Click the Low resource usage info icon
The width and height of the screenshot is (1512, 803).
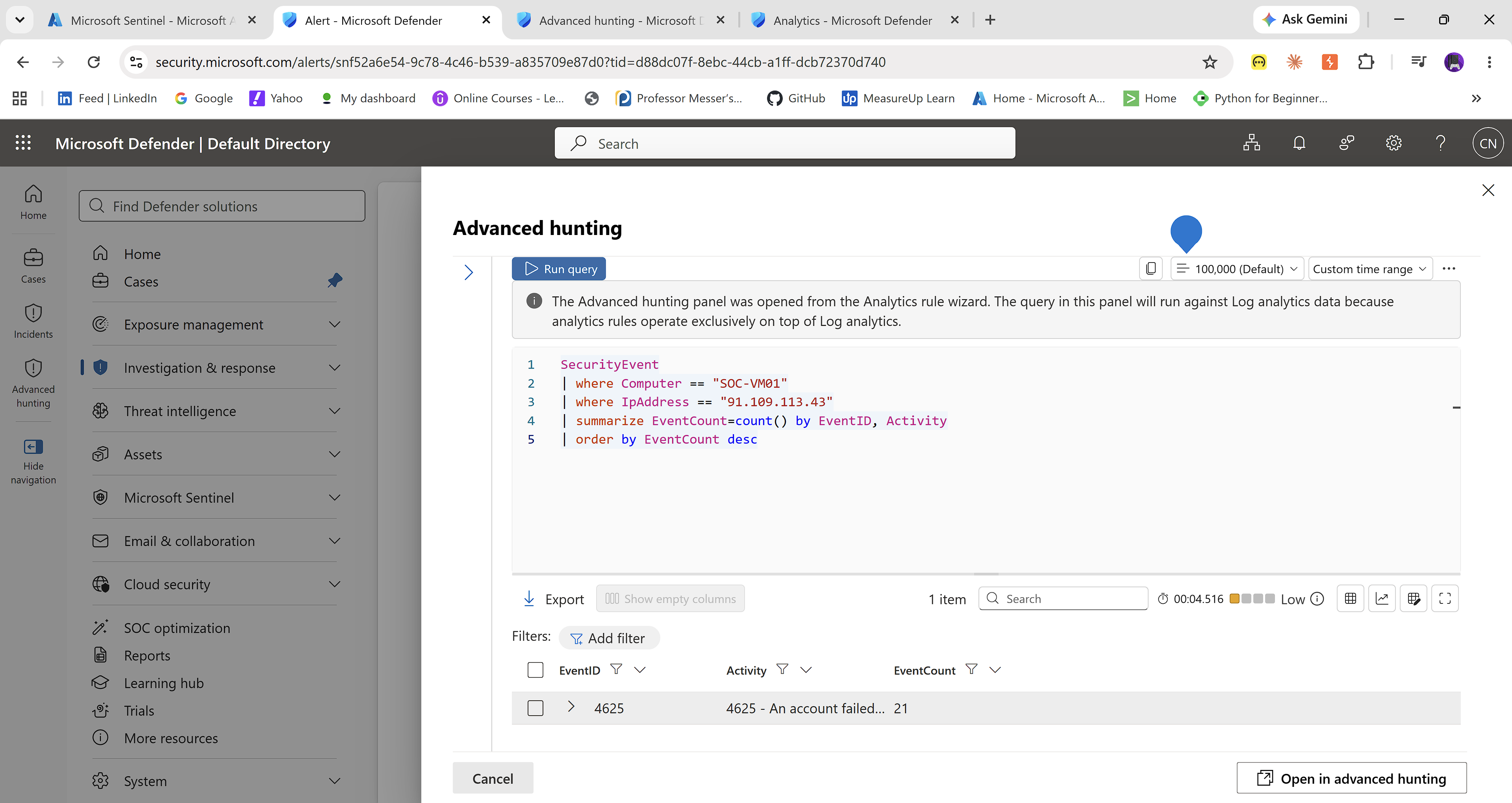coord(1318,599)
